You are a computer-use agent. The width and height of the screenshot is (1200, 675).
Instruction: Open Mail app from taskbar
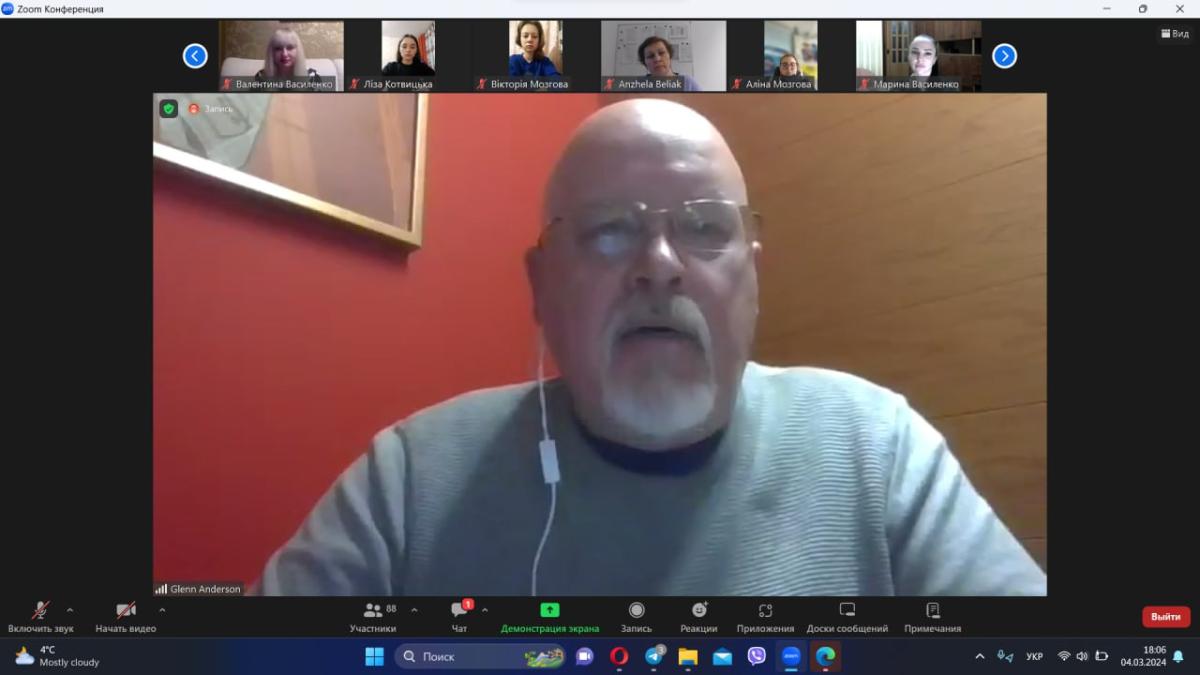pyautogui.click(x=722, y=656)
